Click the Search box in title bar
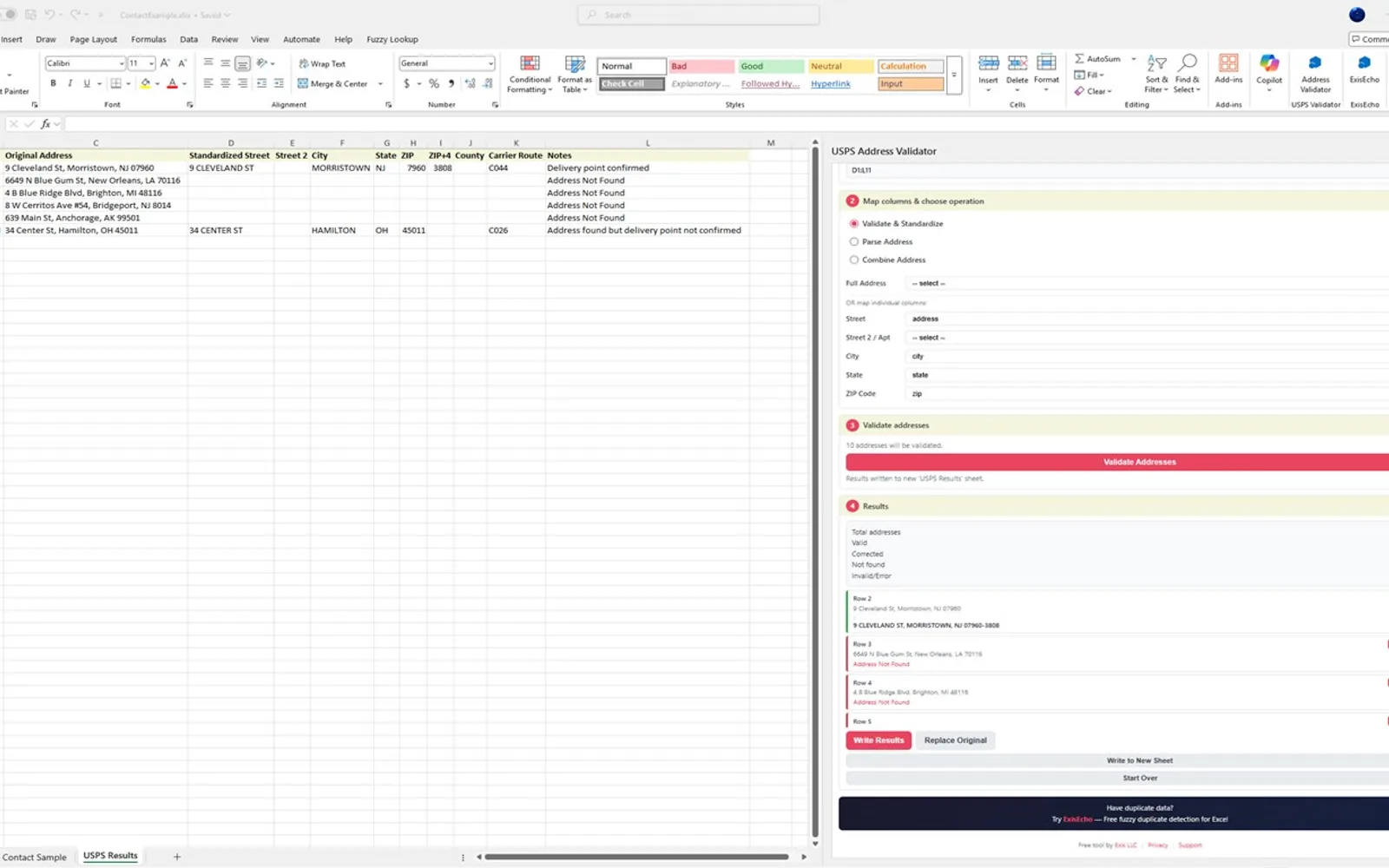This screenshot has width=1389, height=868. pos(699,15)
